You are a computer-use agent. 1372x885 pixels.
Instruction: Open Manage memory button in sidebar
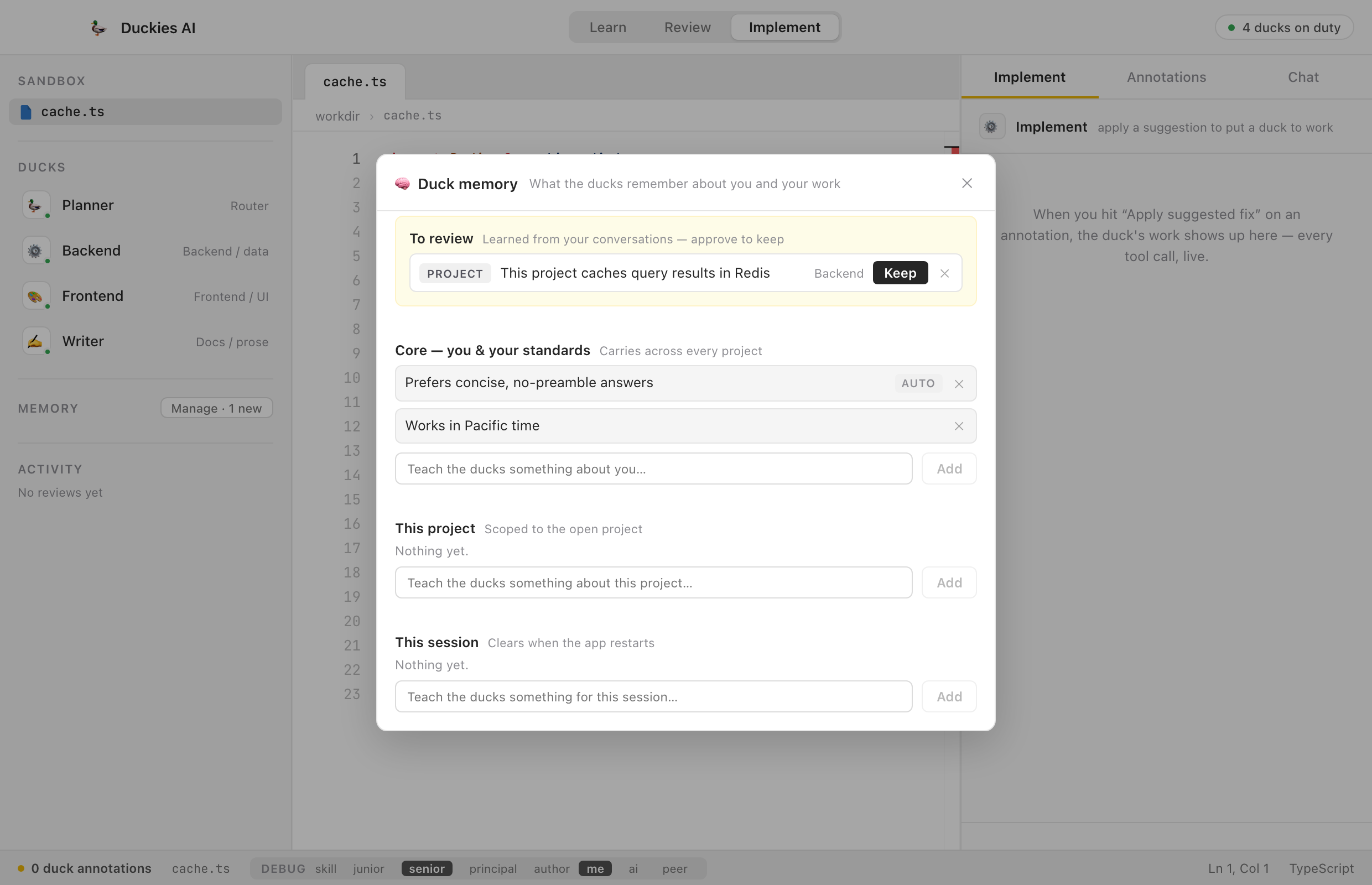point(216,408)
